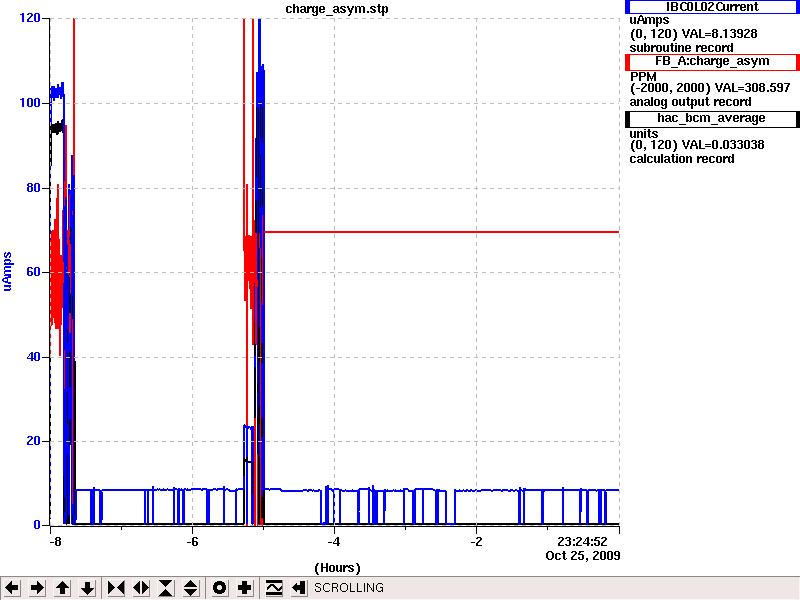Screen dimensions: 800x600
Task: Click the x-axis -2 tick label
Action: (x=476, y=541)
